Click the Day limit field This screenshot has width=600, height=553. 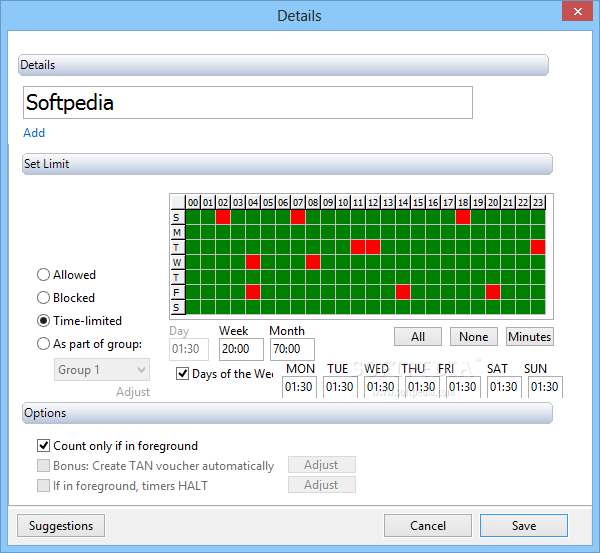[189, 349]
